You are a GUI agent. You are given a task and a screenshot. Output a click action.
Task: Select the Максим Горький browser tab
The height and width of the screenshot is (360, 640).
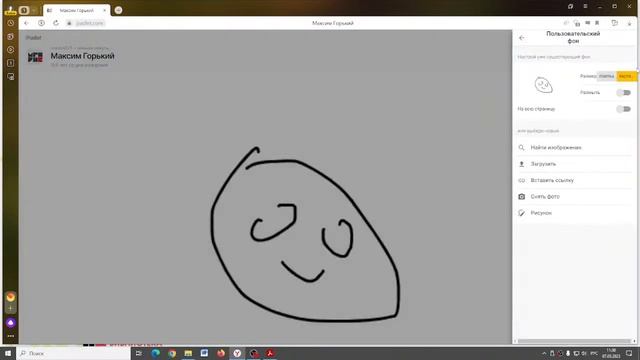tap(76, 10)
